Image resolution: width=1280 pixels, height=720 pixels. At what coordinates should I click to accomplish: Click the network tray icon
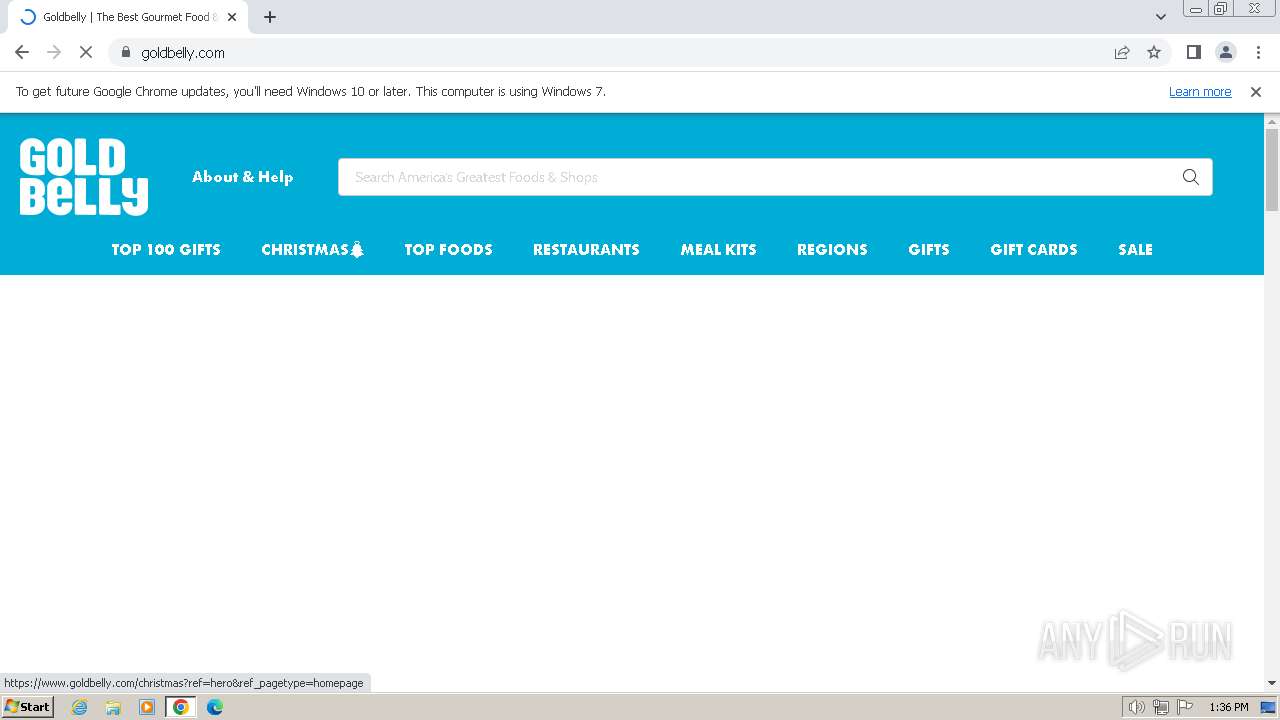[1161, 707]
